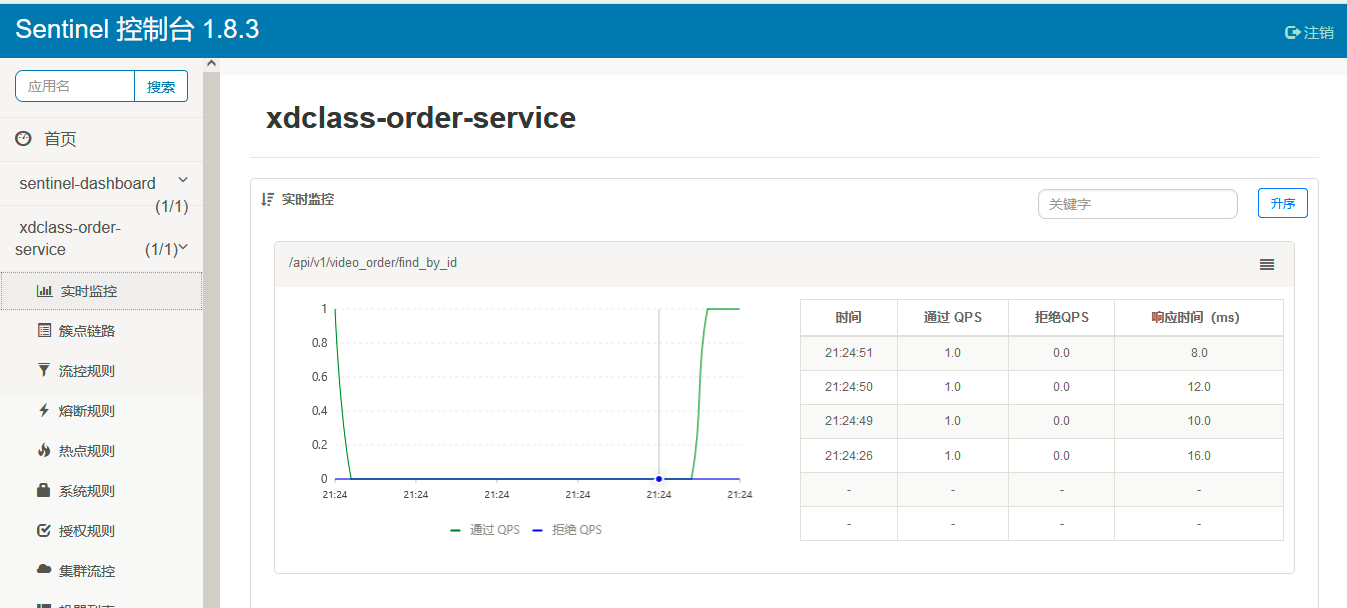
Task: Click the 10.0 response time cell
Action: click(x=1198, y=420)
